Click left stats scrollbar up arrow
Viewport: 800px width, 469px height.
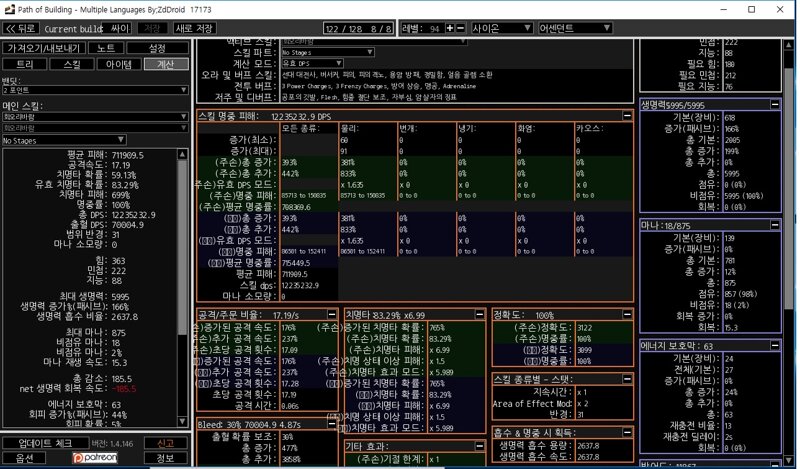click(x=182, y=154)
